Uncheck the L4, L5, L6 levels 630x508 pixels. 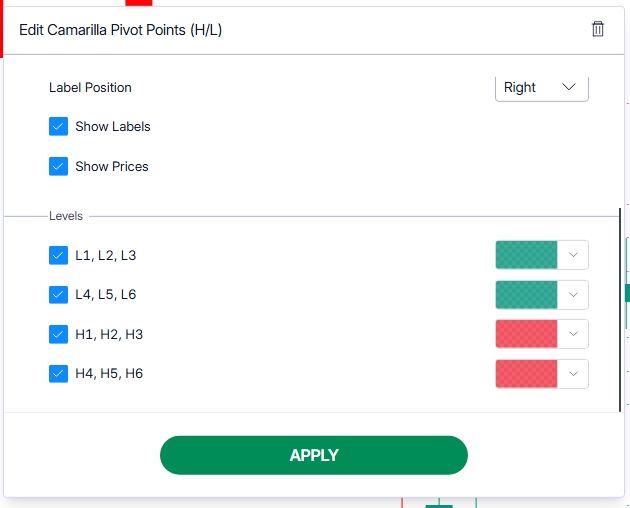click(x=58, y=295)
